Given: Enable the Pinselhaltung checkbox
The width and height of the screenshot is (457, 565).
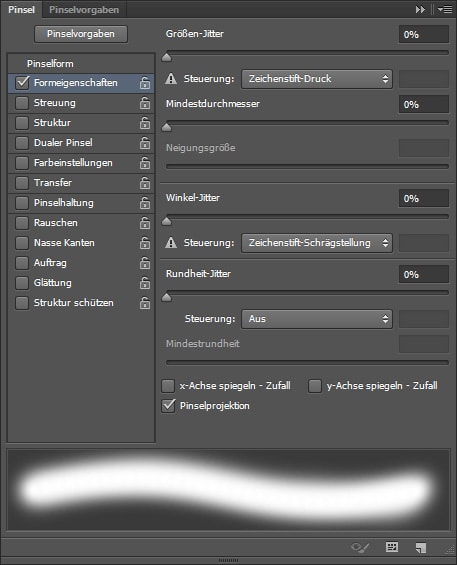Looking at the screenshot, I should (x=22, y=203).
